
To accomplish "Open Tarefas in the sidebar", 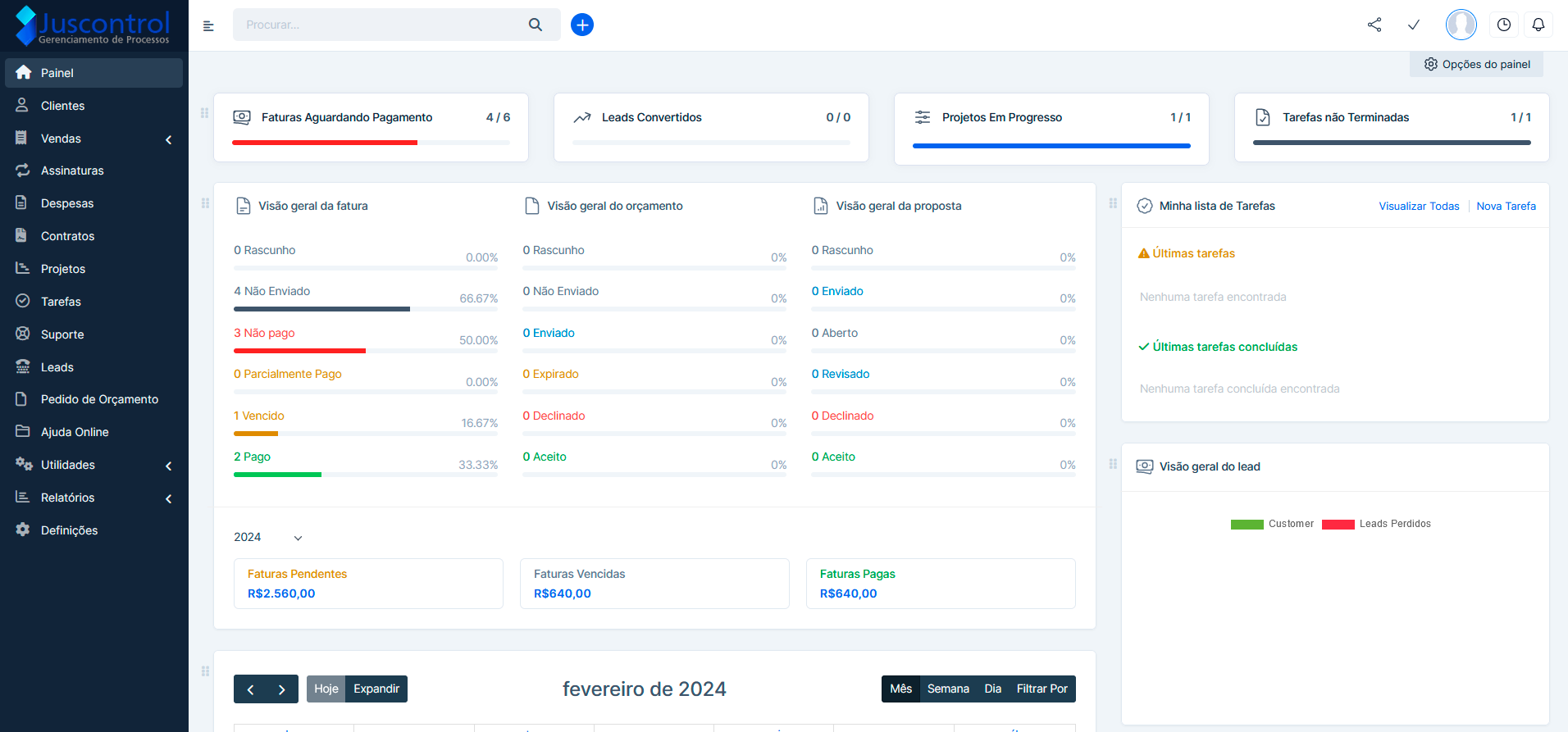I will click(x=94, y=302).
